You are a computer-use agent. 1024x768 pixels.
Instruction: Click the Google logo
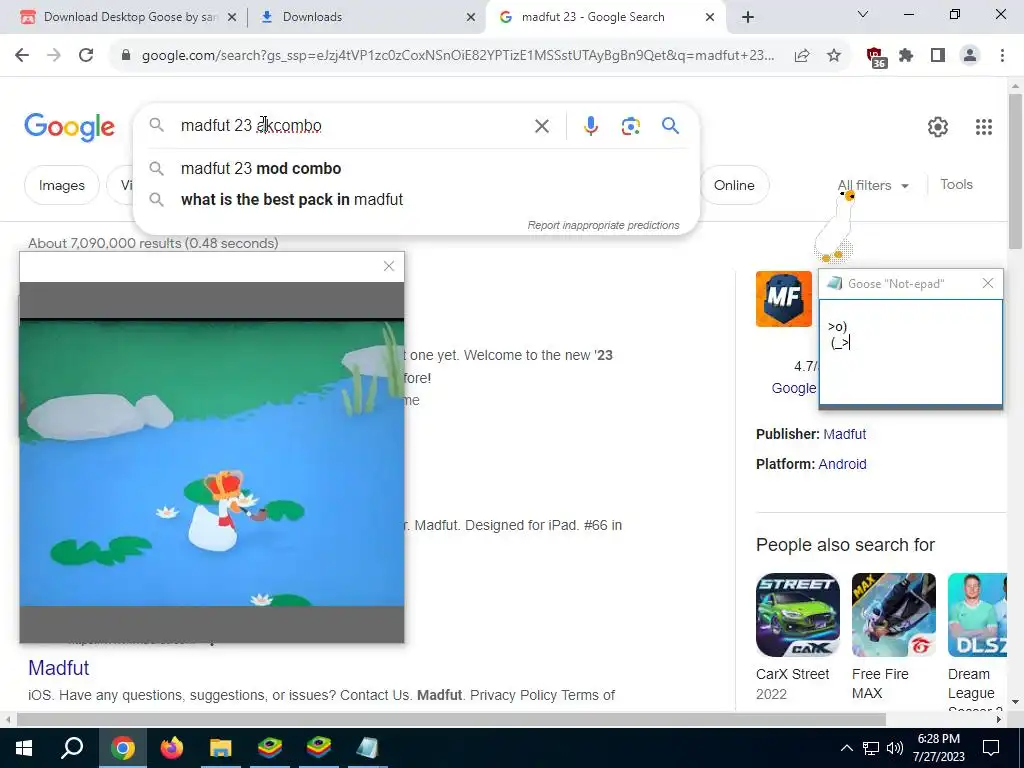point(69,127)
